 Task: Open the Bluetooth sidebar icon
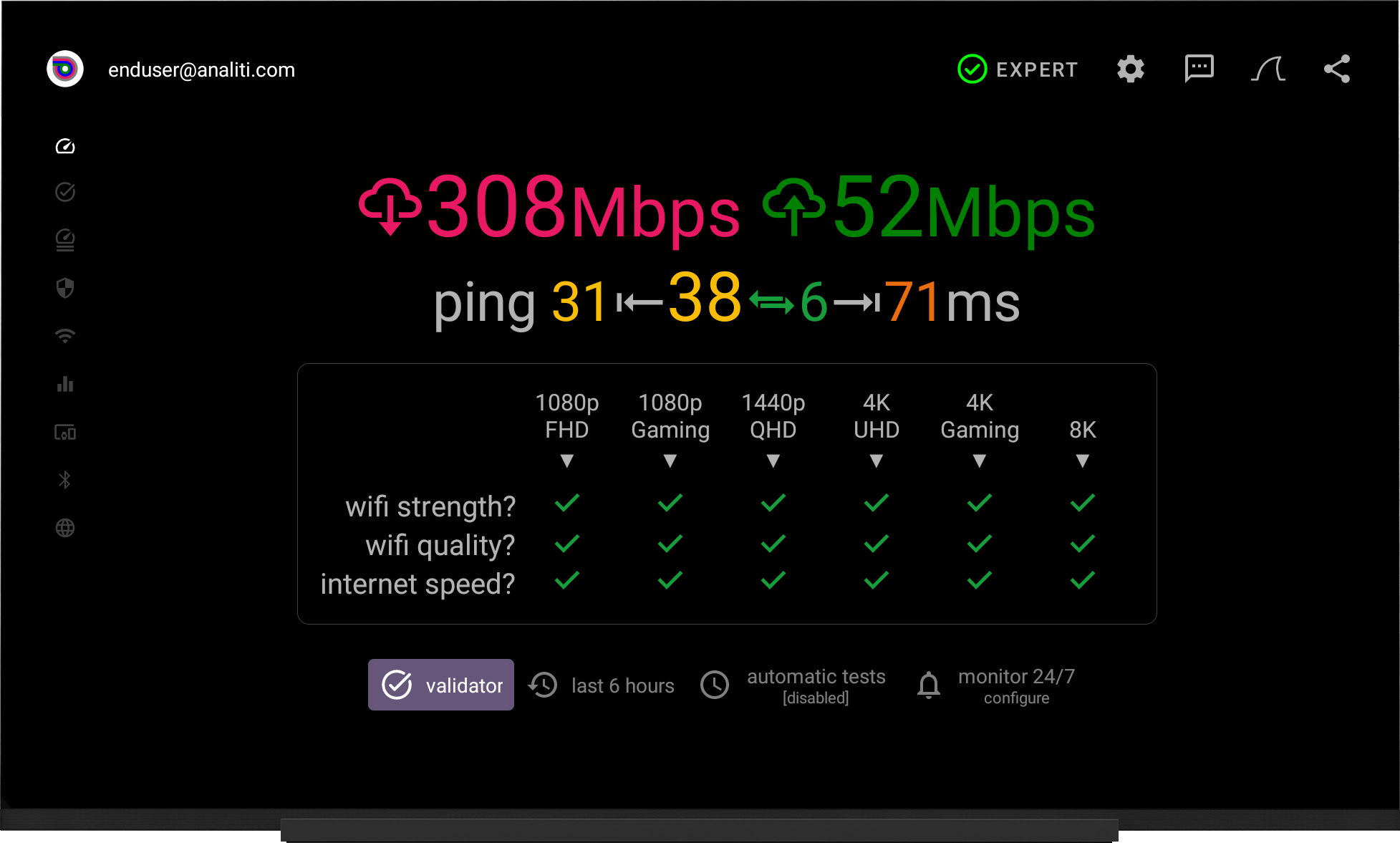click(x=65, y=480)
